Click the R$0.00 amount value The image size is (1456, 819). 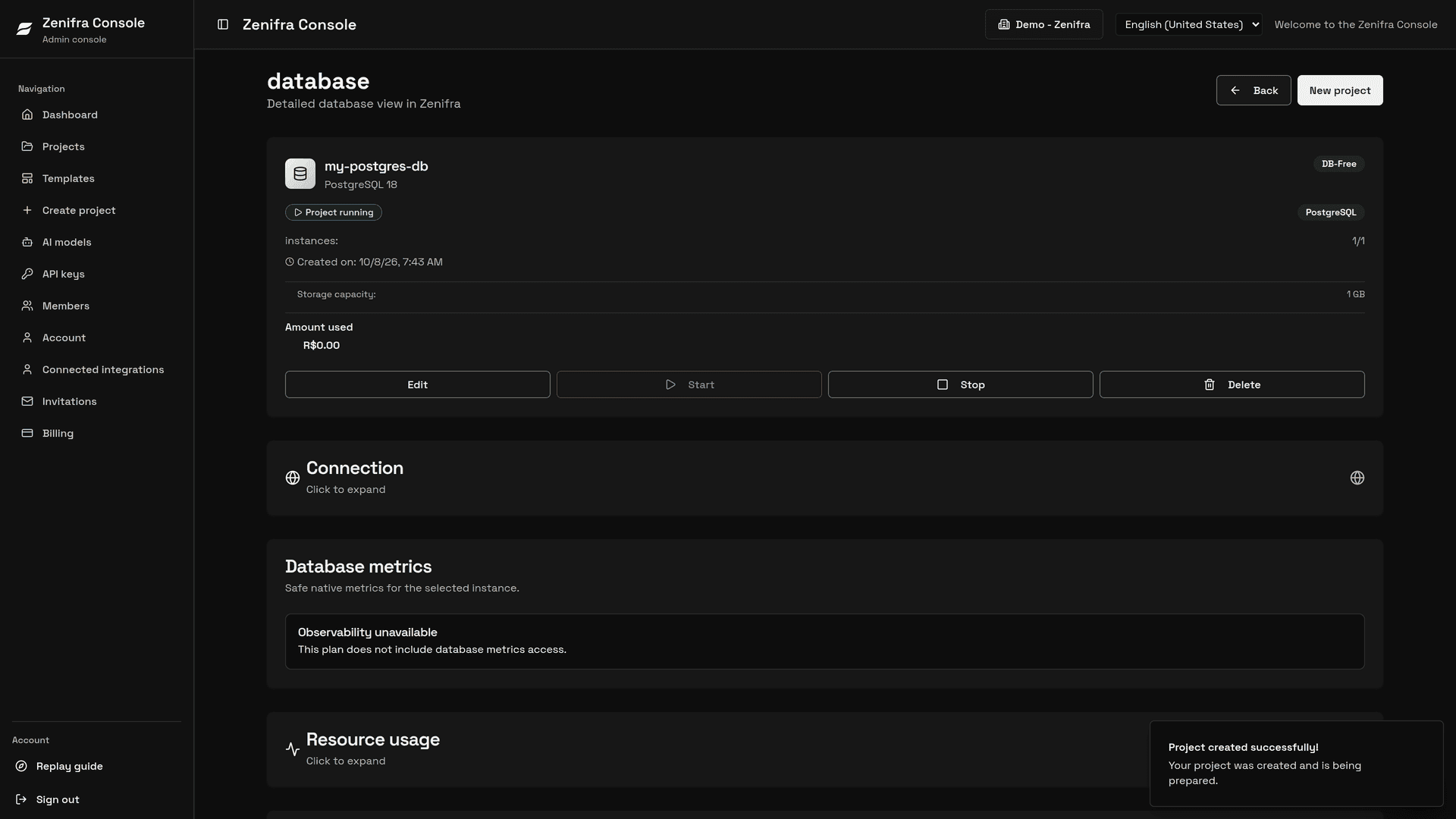(322, 345)
